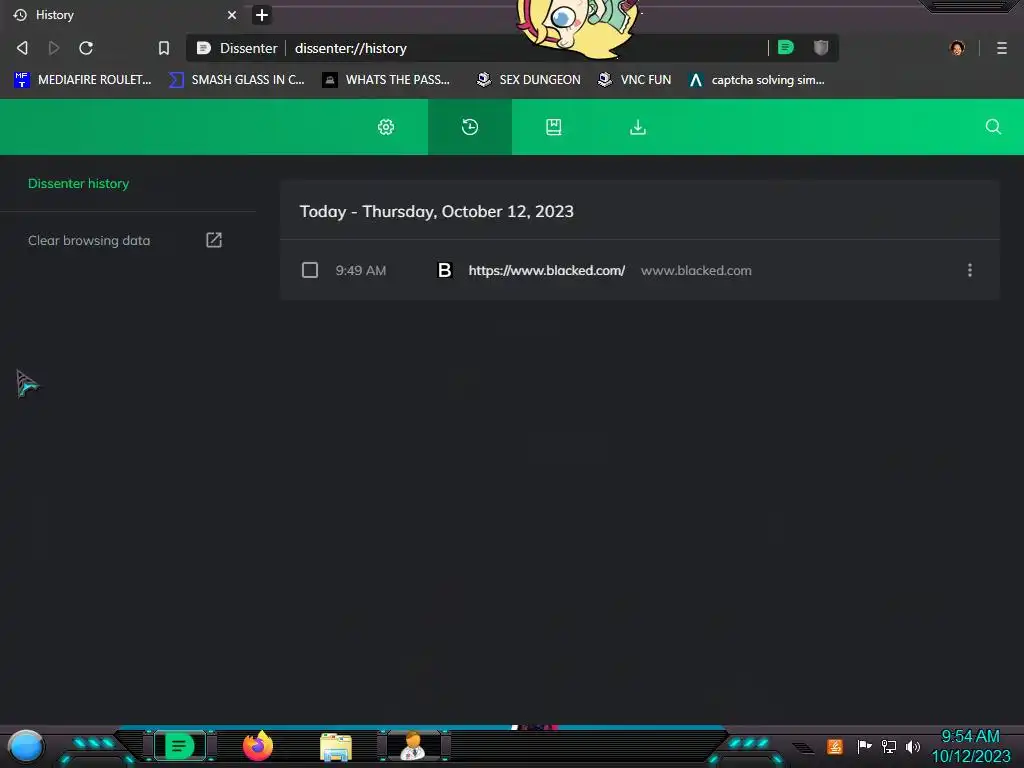Open the https://www.blacked.com/ history link
The height and width of the screenshot is (768, 1024).
(547, 270)
